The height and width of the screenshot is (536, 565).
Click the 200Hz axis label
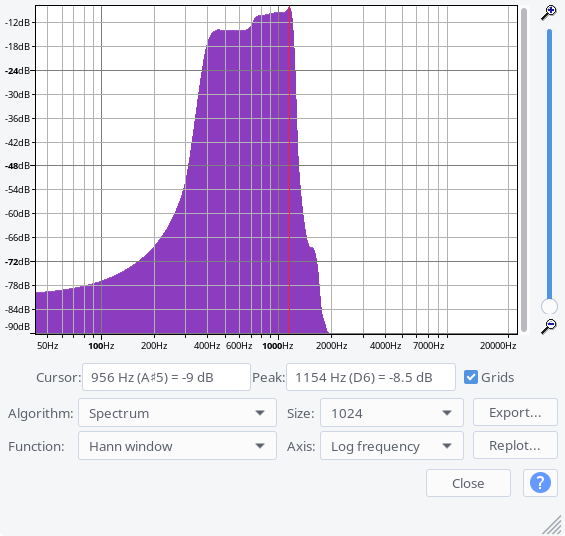(154, 346)
